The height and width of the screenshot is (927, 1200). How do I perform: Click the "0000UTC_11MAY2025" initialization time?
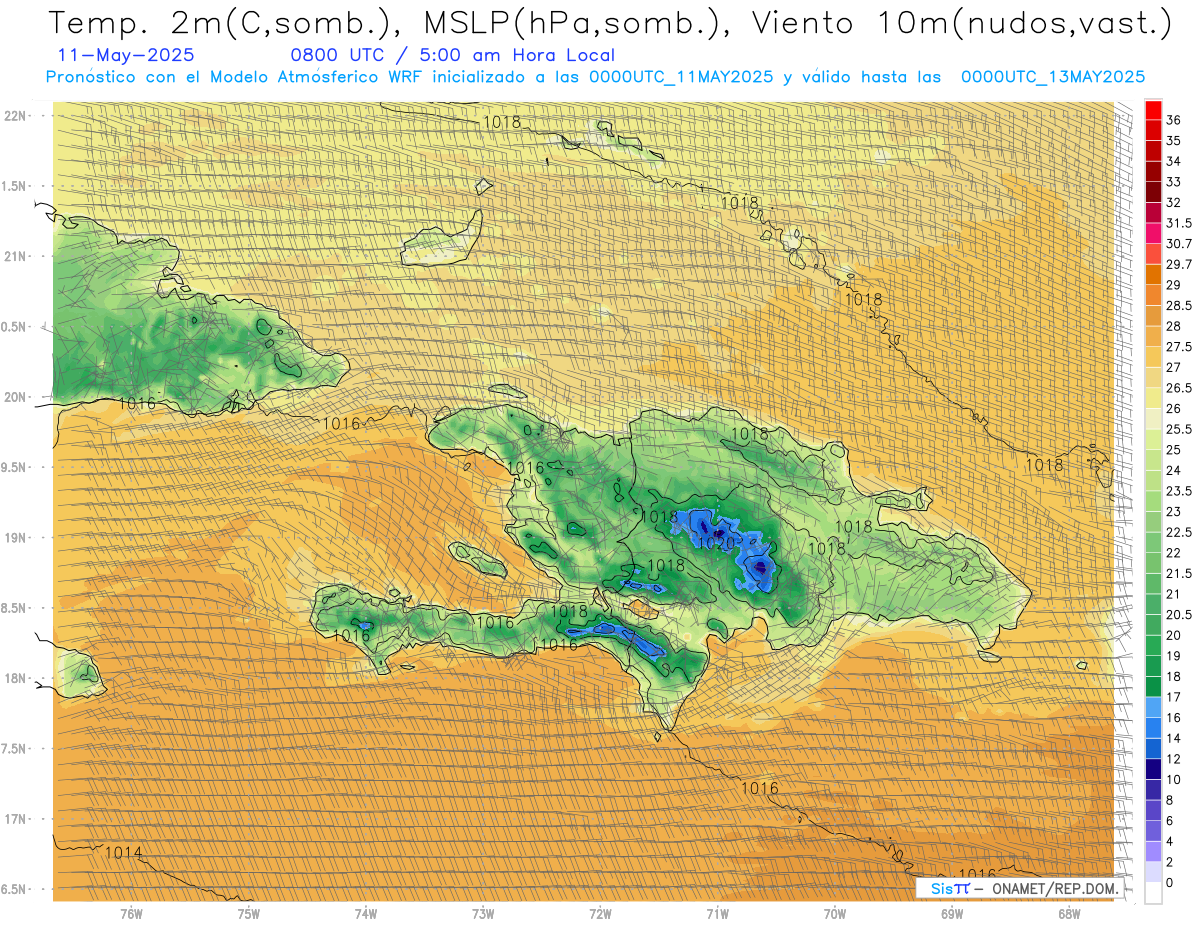[x=681, y=77]
